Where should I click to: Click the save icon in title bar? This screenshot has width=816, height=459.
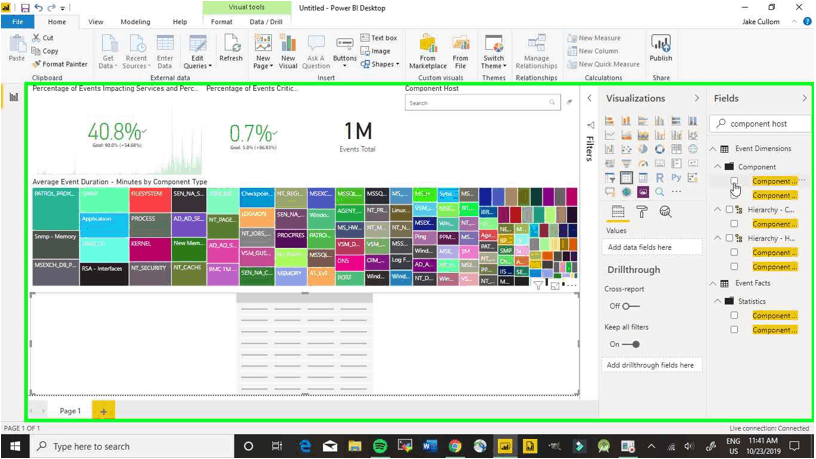click(x=25, y=8)
